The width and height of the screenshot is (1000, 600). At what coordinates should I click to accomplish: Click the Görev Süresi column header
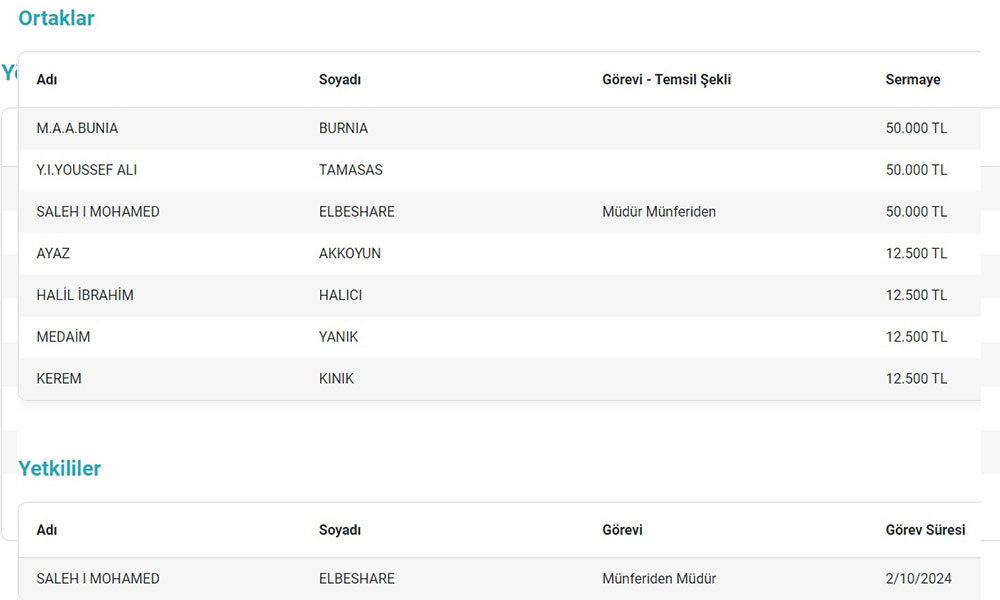coord(925,530)
